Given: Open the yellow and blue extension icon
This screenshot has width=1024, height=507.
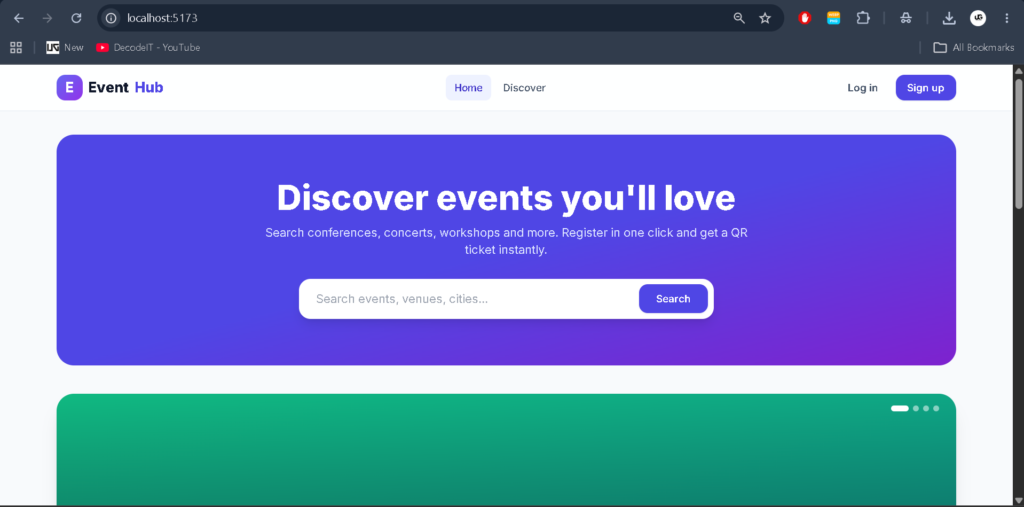Looking at the screenshot, I should pyautogui.click(x=833, y=18).
